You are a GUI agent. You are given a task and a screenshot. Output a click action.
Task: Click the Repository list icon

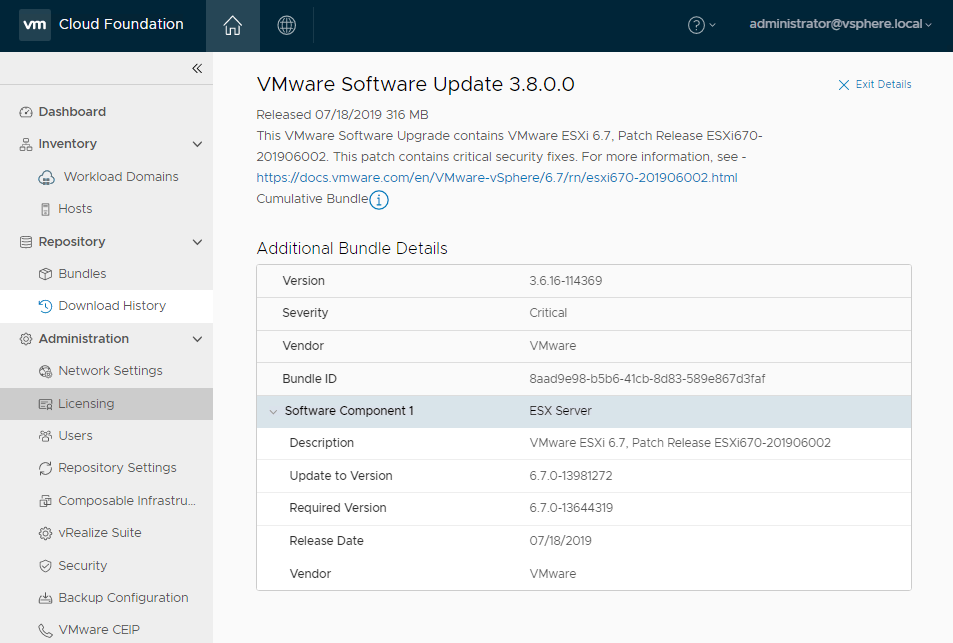(26, 242)
